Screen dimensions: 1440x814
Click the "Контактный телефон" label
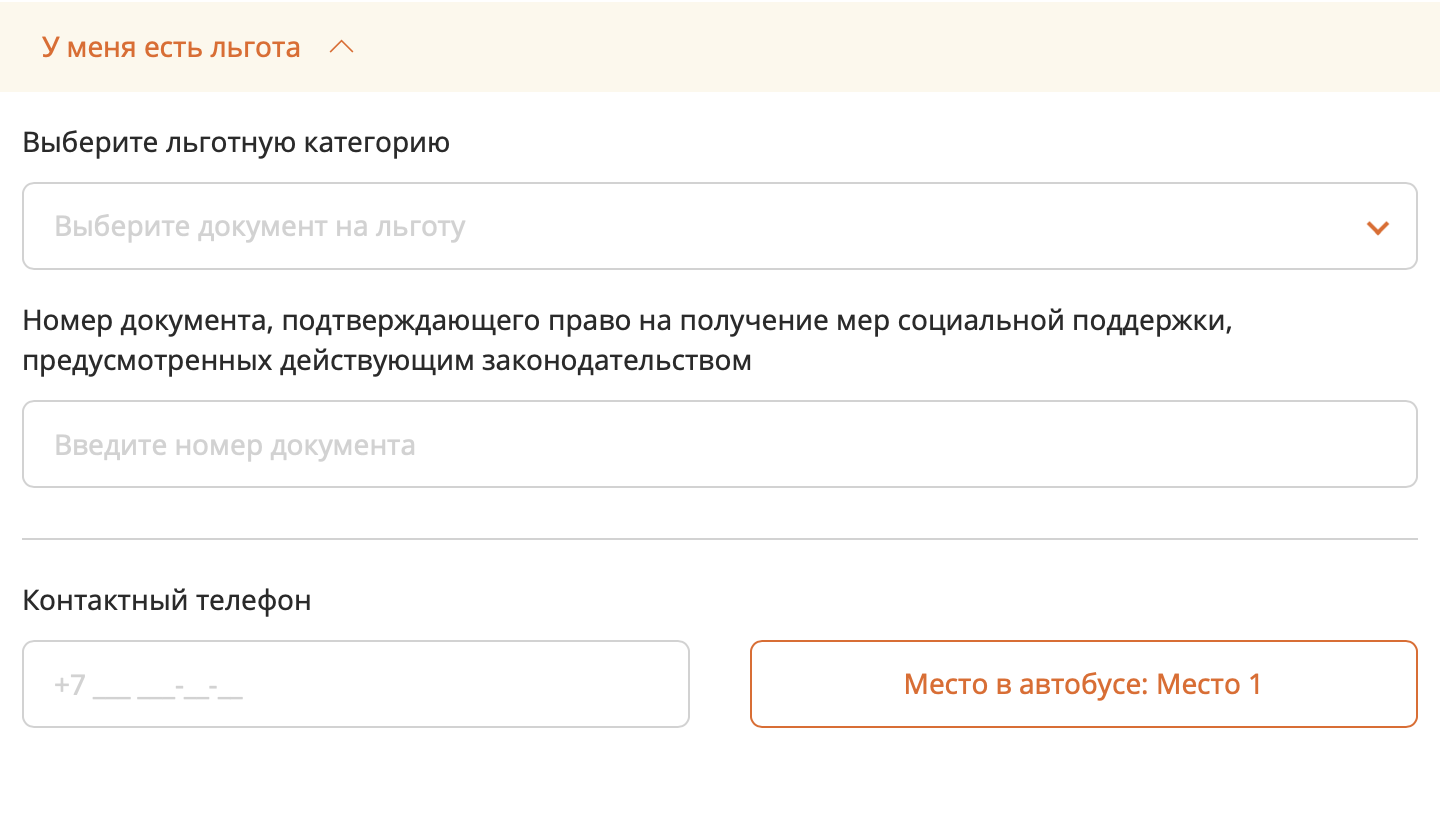click(167, 601)
